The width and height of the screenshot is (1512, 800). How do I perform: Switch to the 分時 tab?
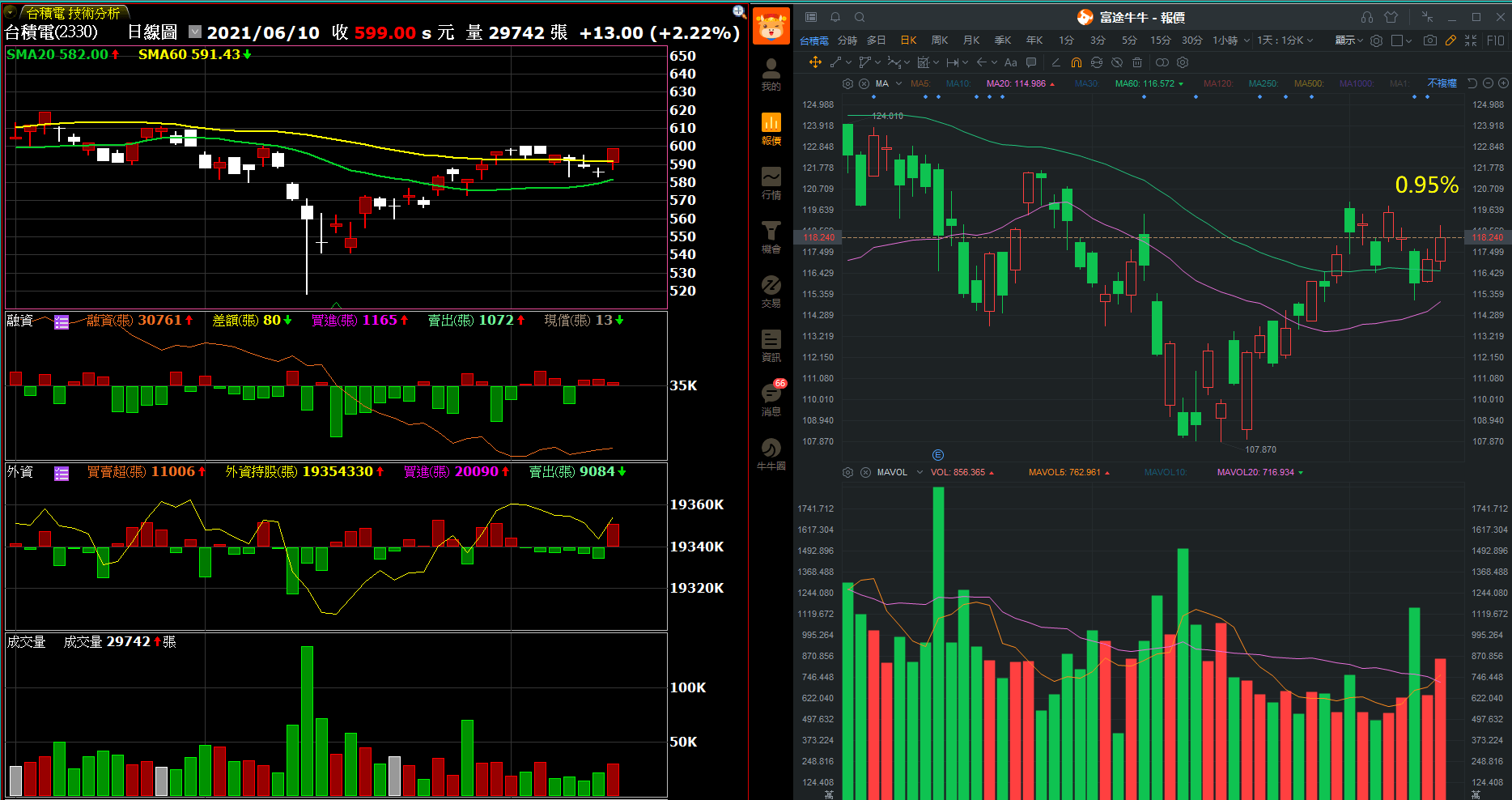[x=847, y=40]
